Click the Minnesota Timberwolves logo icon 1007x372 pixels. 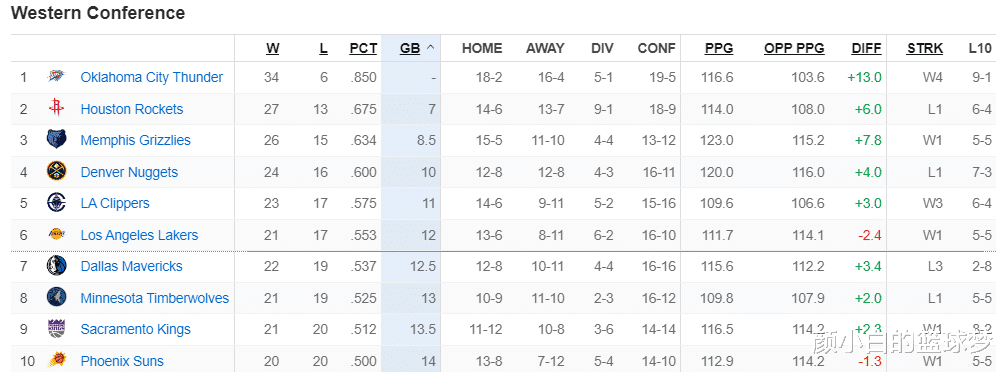[x=57, y=297]
